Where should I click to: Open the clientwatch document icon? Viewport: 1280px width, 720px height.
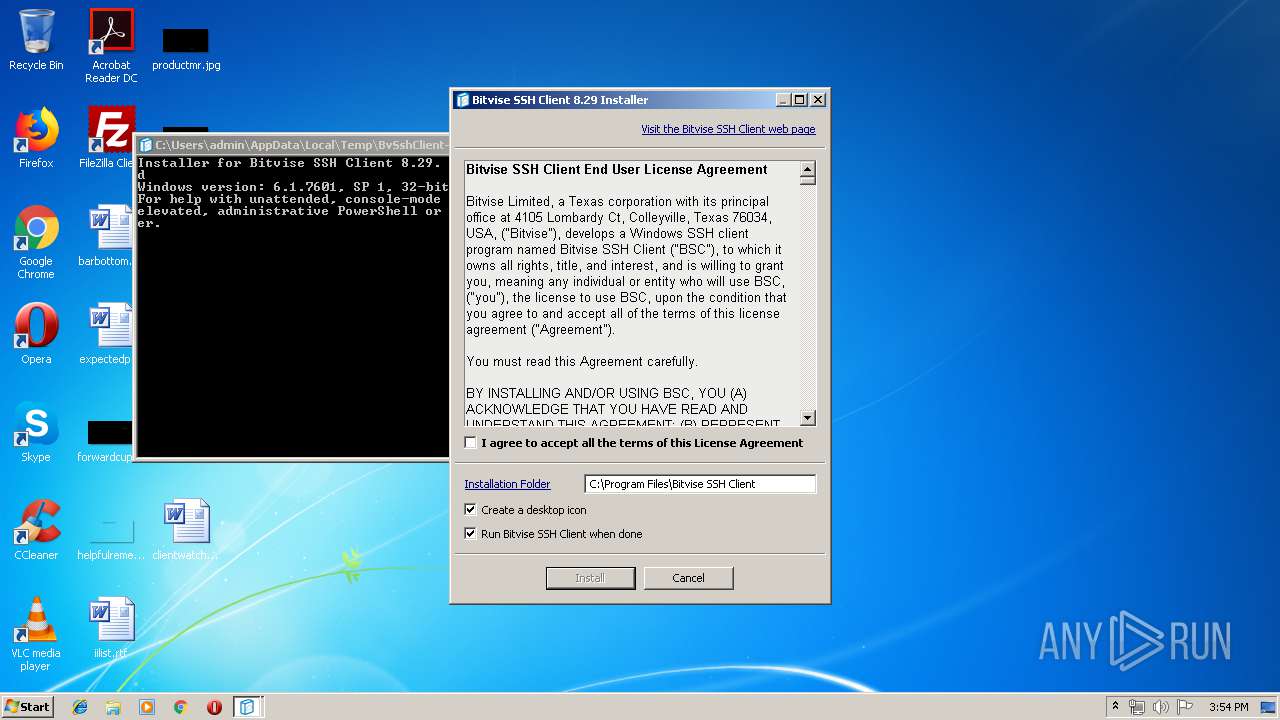pyautogui.click(x=186, y=530)
